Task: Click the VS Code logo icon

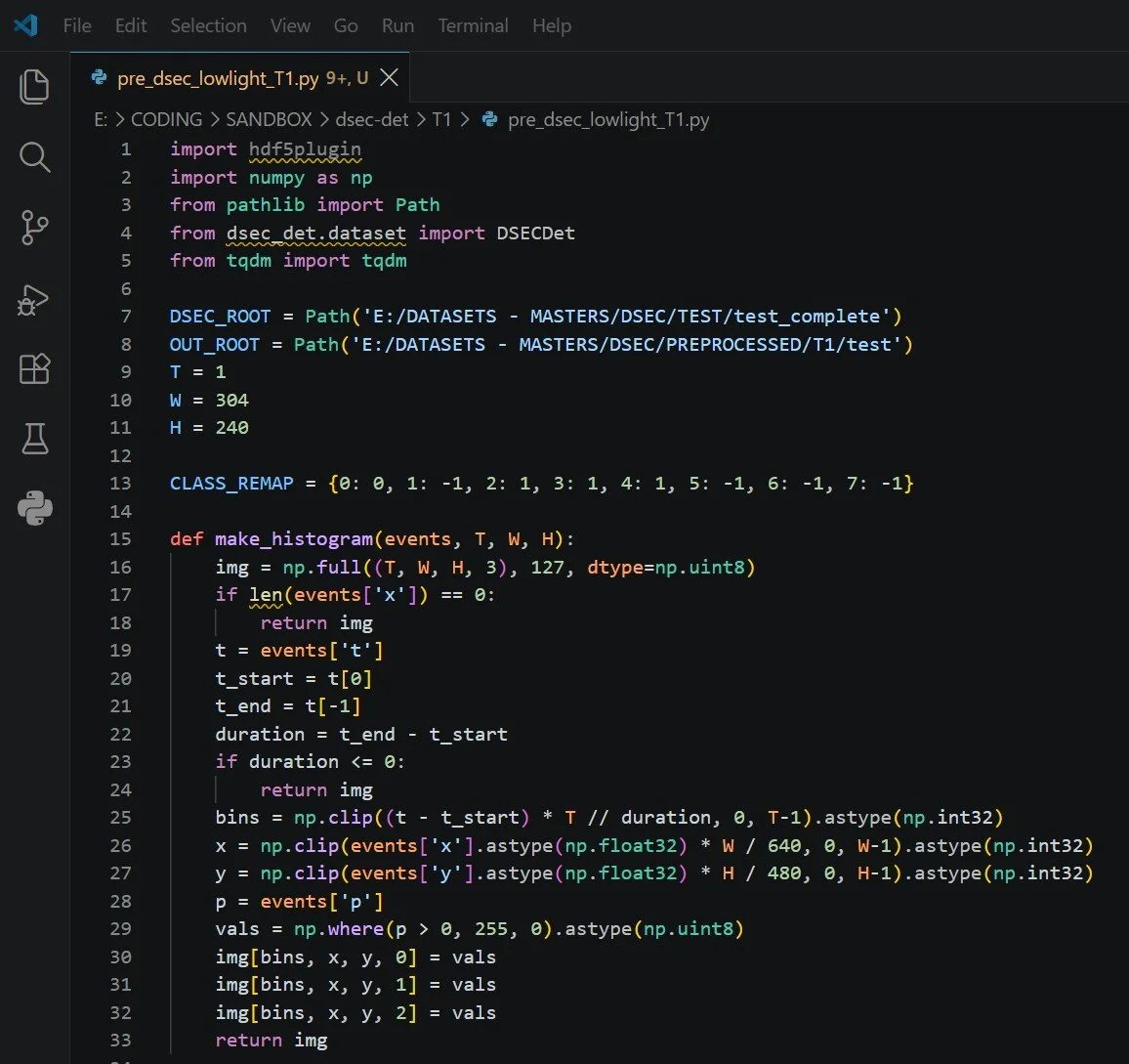Action: 26,25
